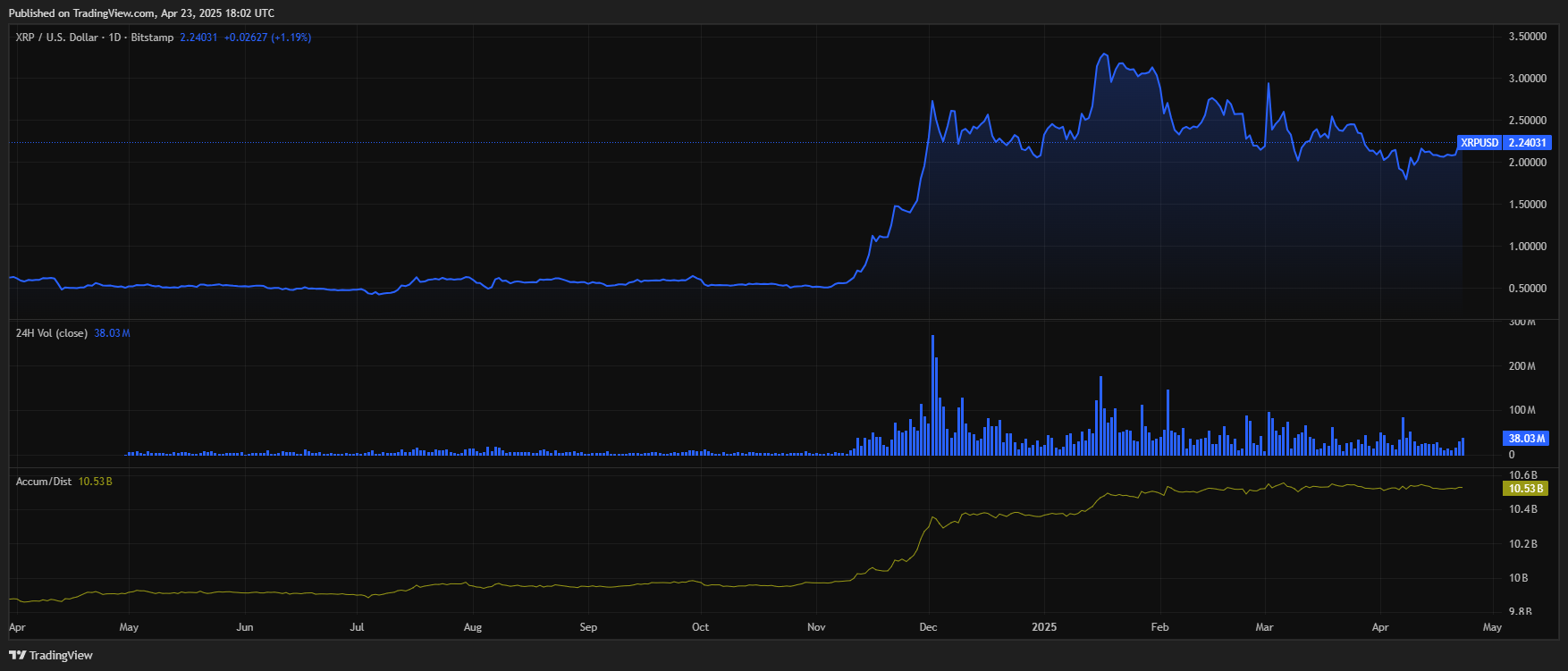Click the Nov label on the time axis

pyautogui.click(x=816, y=627)
